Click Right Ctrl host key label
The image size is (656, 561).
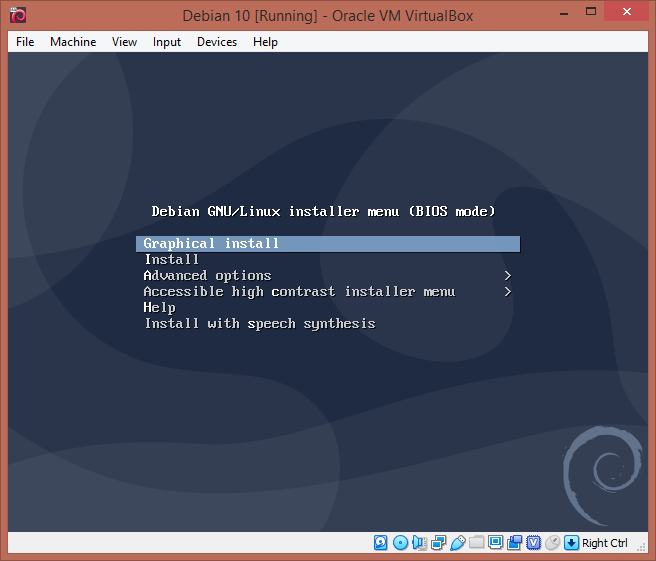tap(605, 543)
